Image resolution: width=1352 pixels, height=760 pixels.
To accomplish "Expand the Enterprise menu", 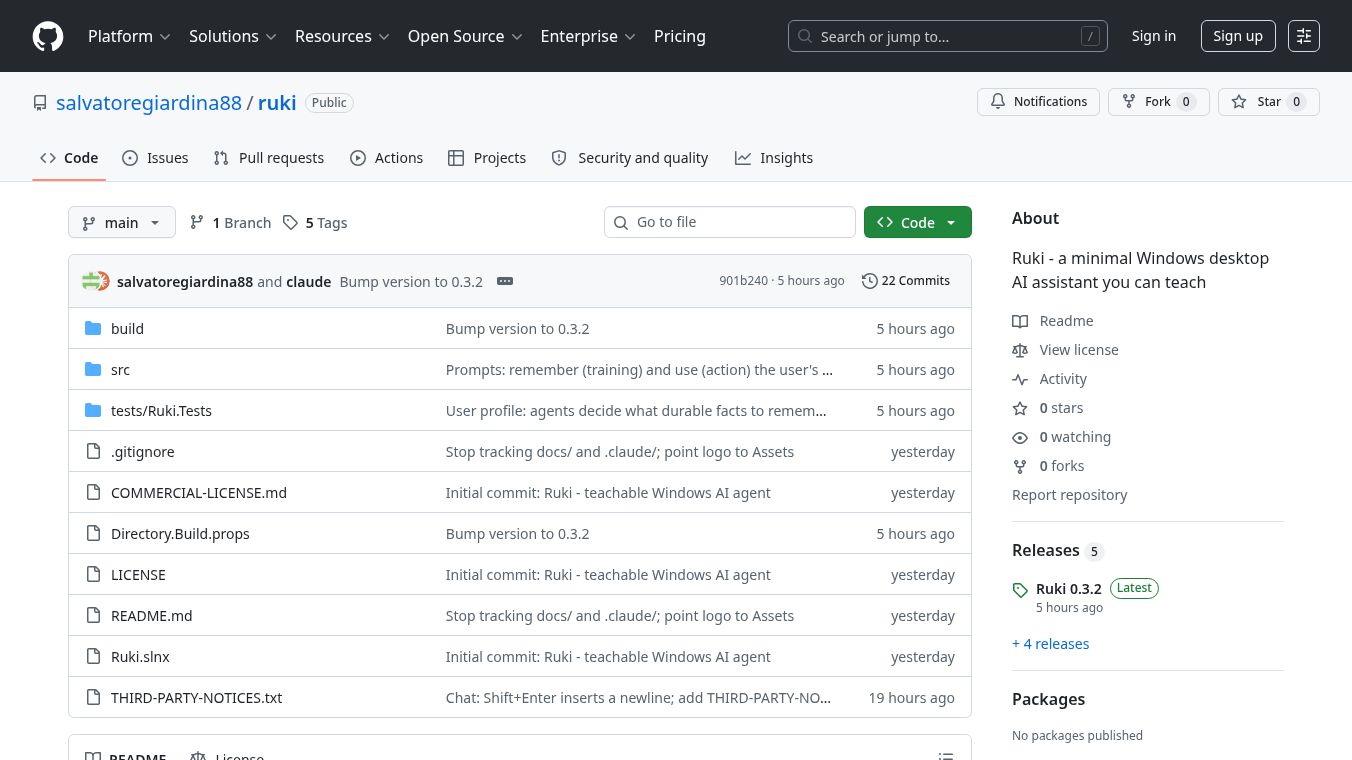I will coord(588,36).
